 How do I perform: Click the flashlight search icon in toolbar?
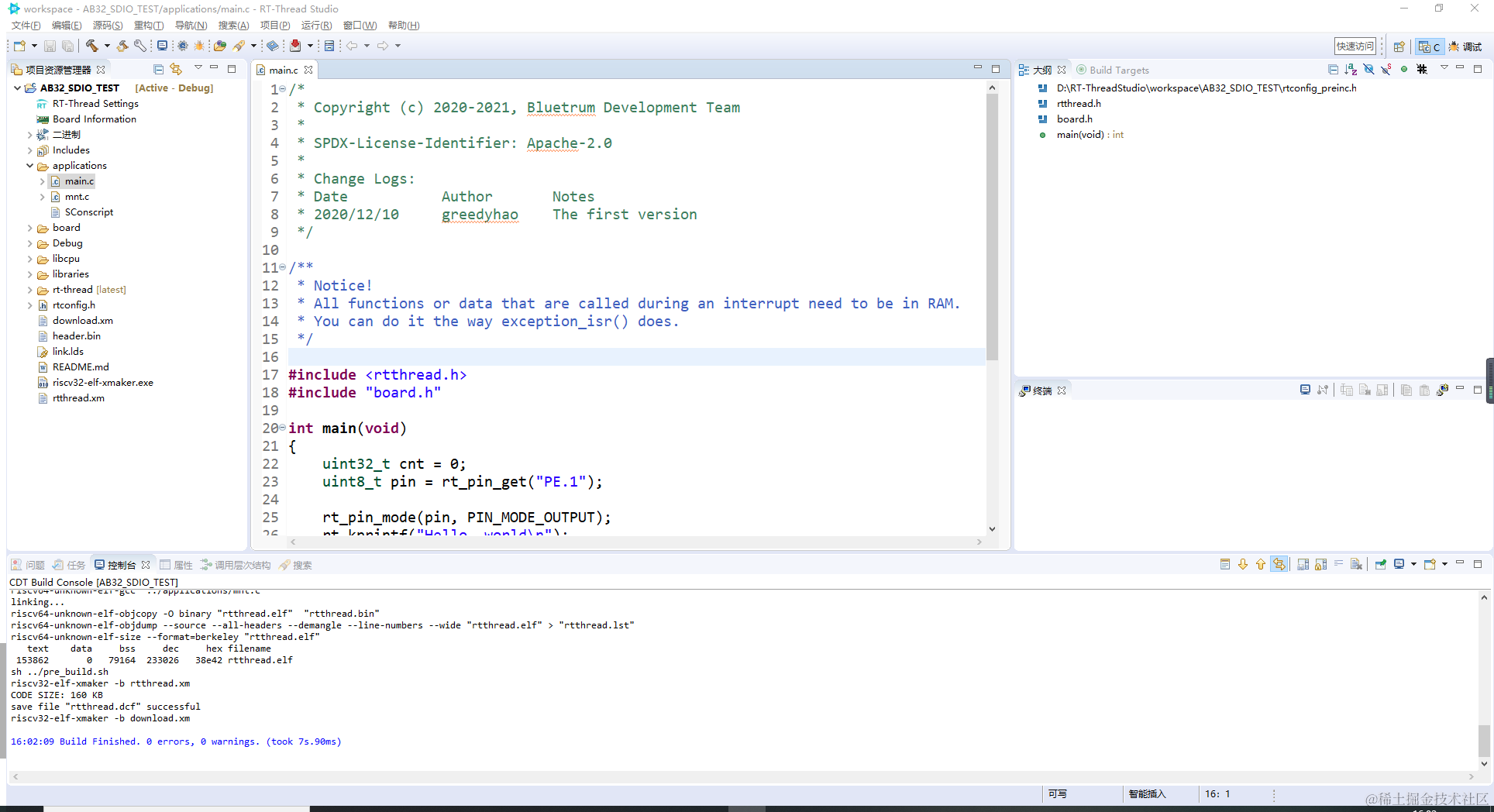pos(239,46)
